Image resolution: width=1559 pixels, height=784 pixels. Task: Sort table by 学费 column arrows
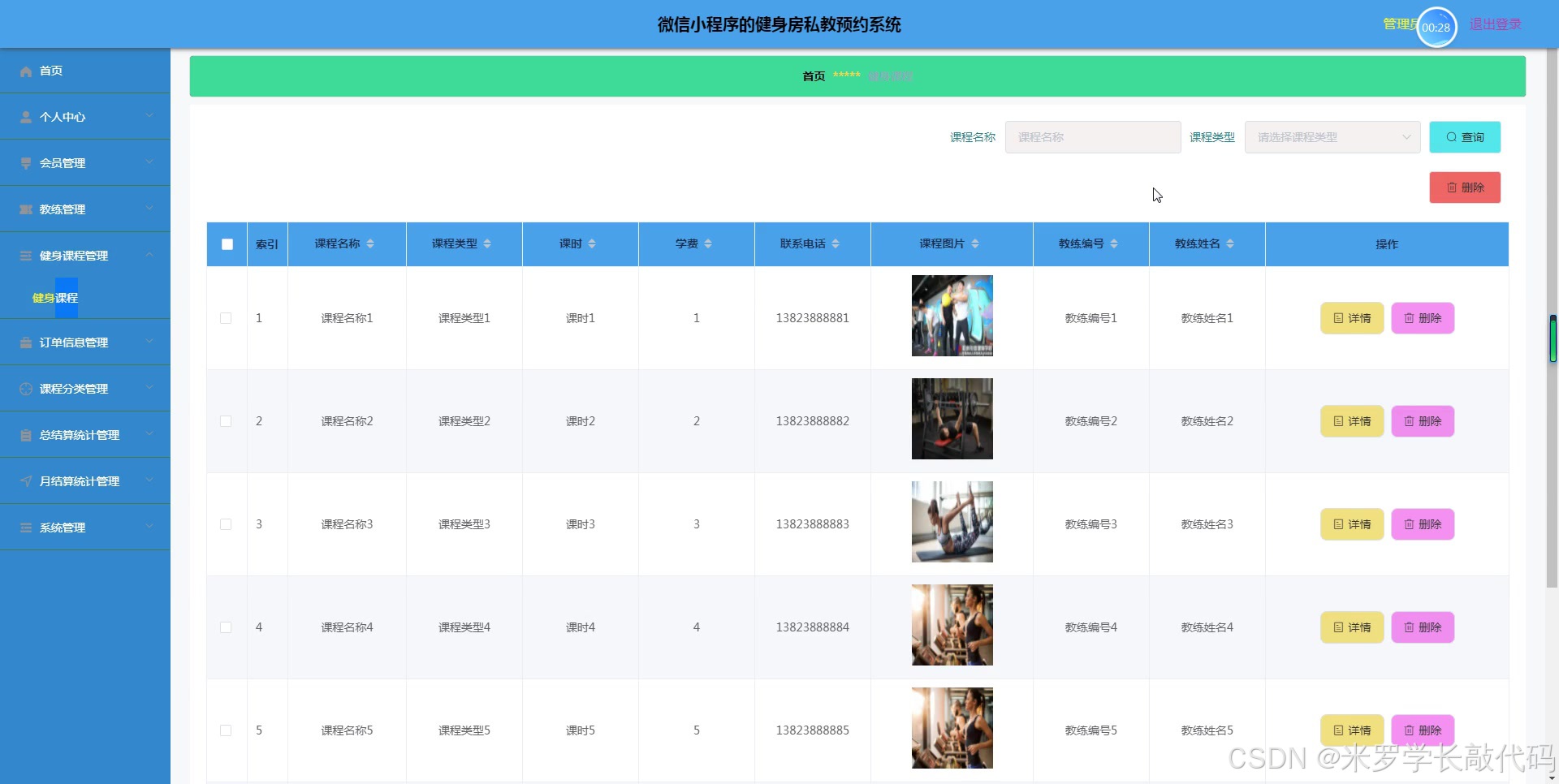708,243
